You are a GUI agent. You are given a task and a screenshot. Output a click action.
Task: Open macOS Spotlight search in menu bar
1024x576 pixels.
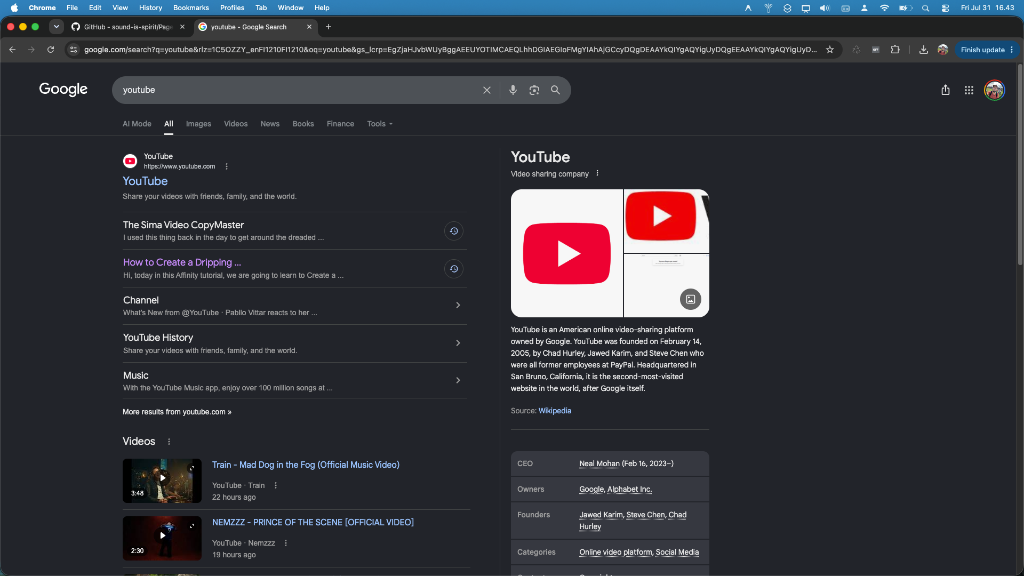pos(925,8)
